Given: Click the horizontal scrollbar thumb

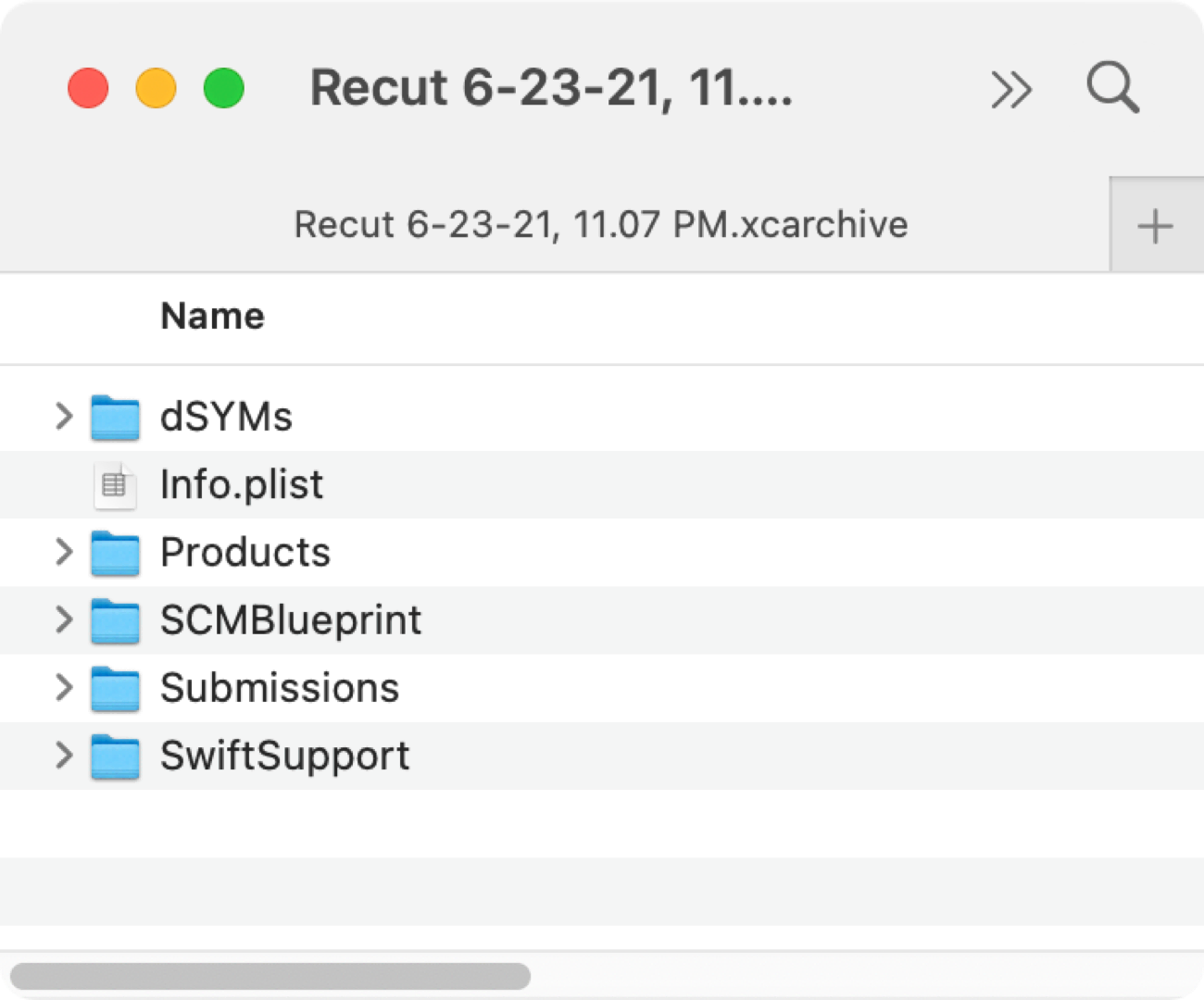Looking at the screenshot, I should coord(270,976).
